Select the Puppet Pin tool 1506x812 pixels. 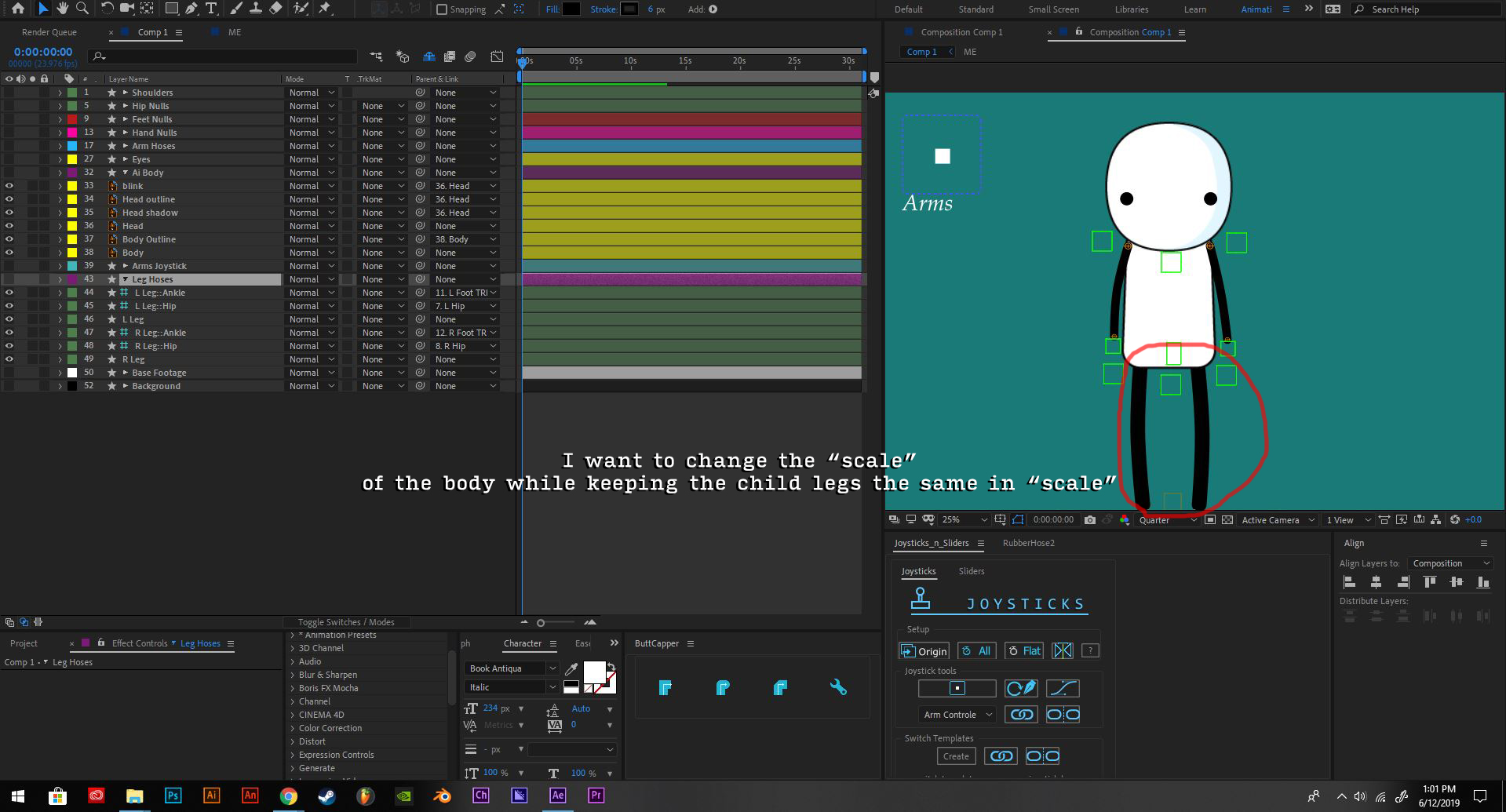point(324,9)
